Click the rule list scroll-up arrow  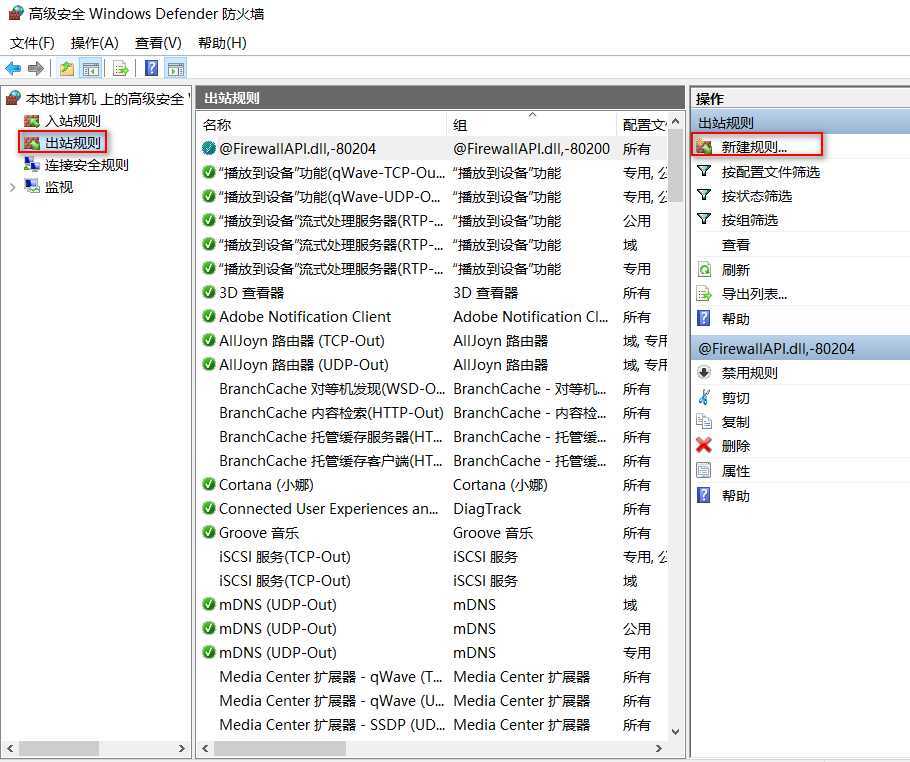pos(676,121)
